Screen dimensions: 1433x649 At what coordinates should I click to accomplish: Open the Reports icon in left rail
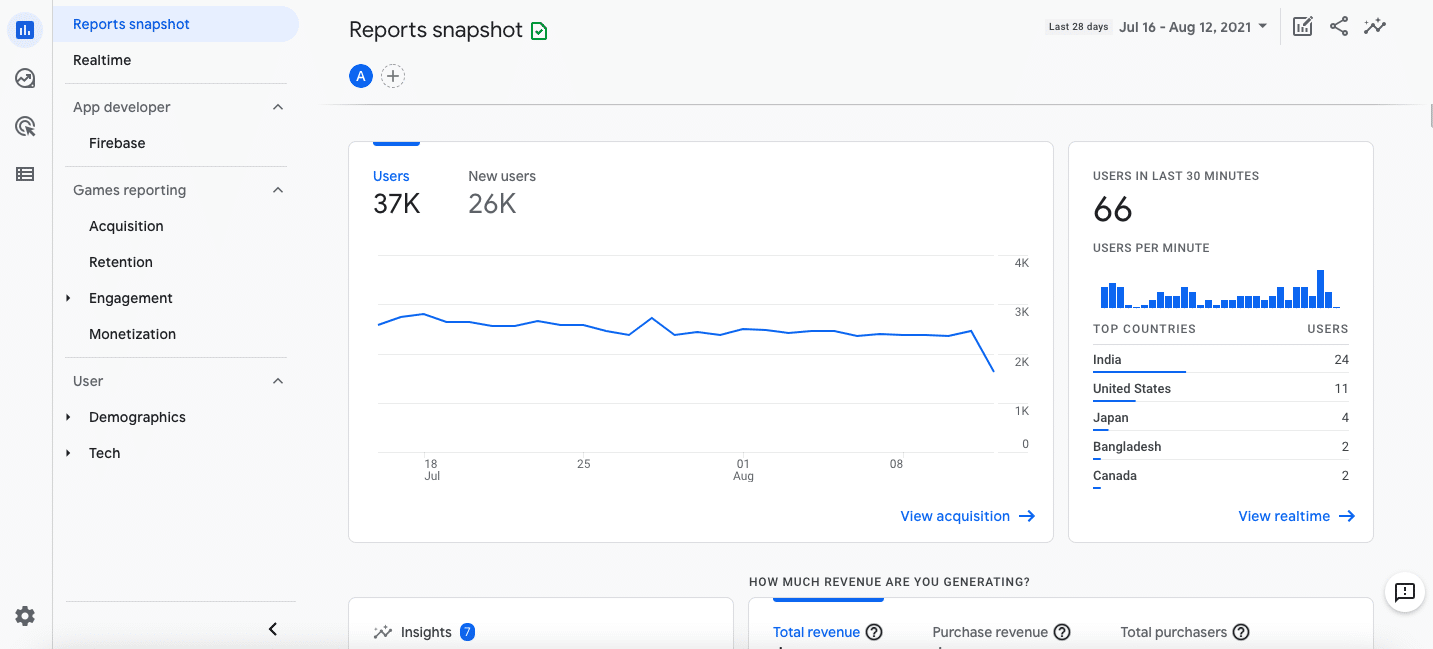[26, 30]
